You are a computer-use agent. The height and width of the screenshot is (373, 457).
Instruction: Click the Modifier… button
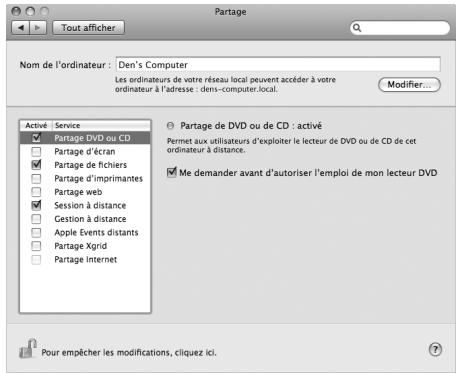[x=409, y=85]
